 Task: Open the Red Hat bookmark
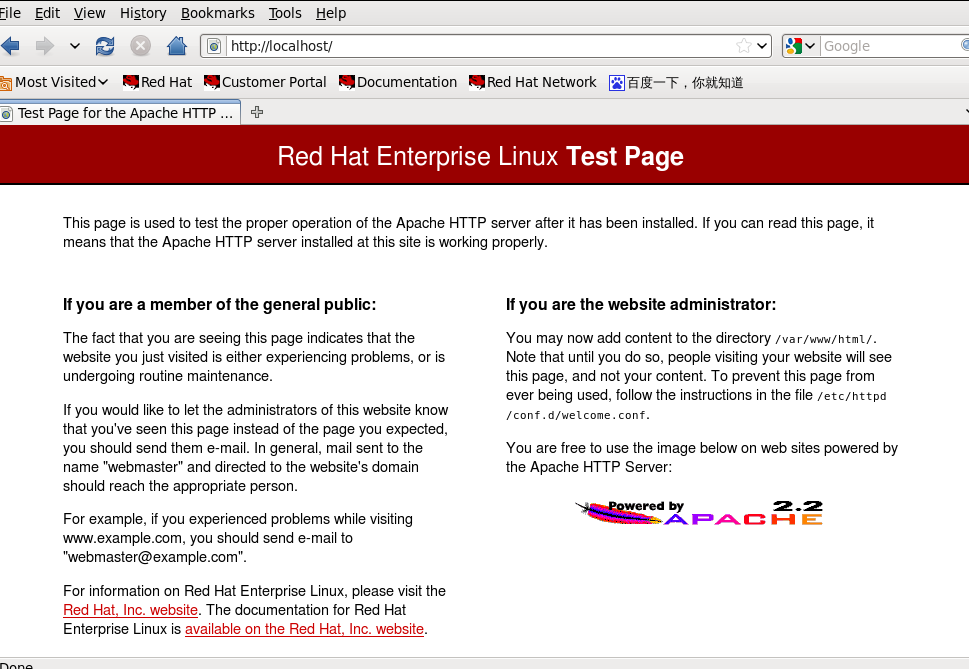coord(158,82)
